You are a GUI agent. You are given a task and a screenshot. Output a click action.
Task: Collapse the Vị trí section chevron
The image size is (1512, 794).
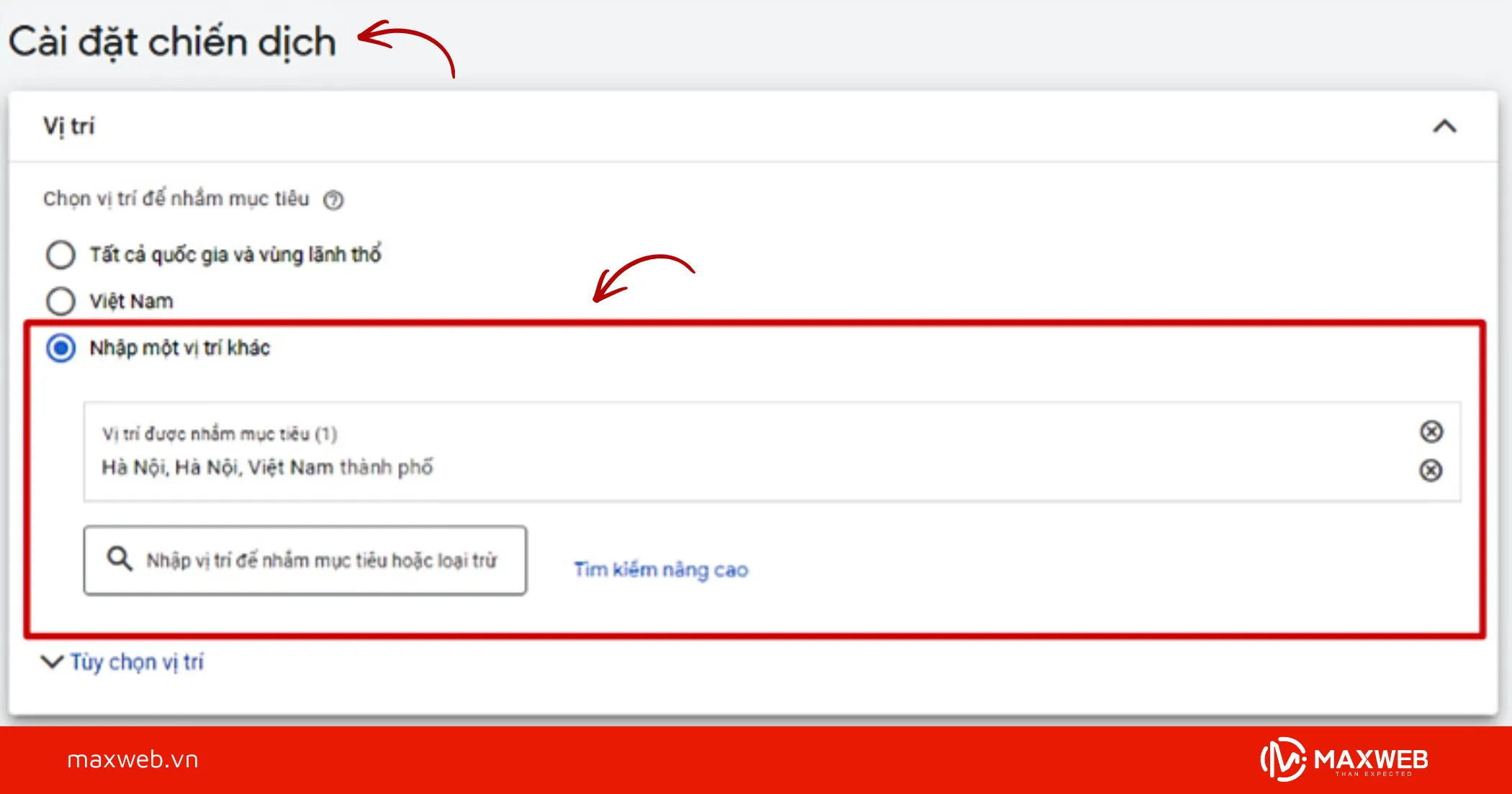pos(1444,127)
